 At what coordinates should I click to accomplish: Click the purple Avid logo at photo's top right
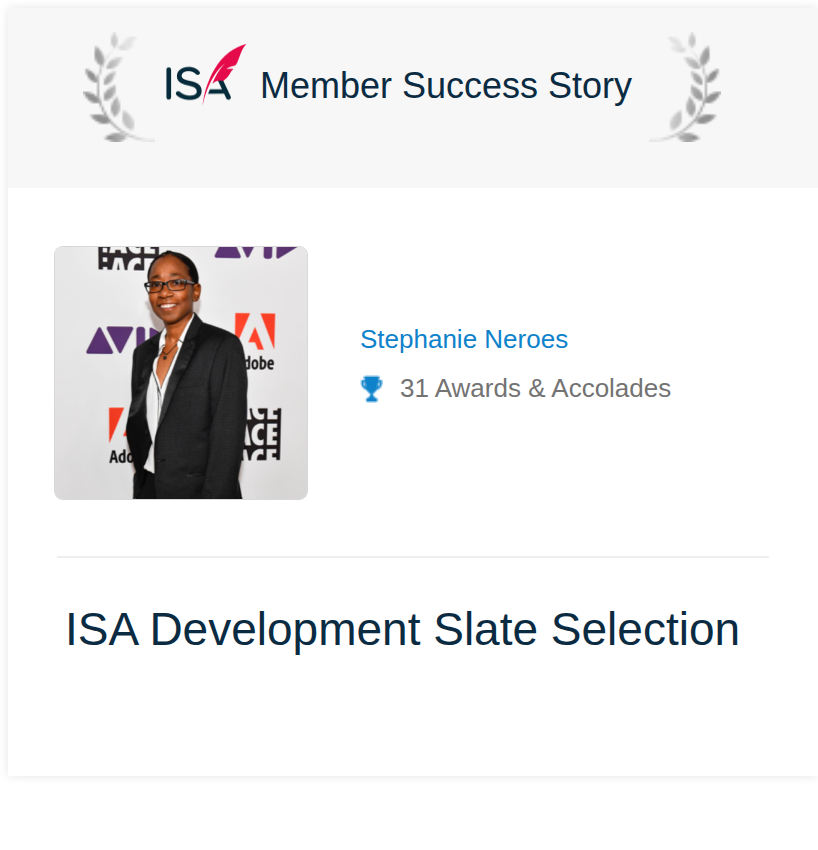[256, 252]
